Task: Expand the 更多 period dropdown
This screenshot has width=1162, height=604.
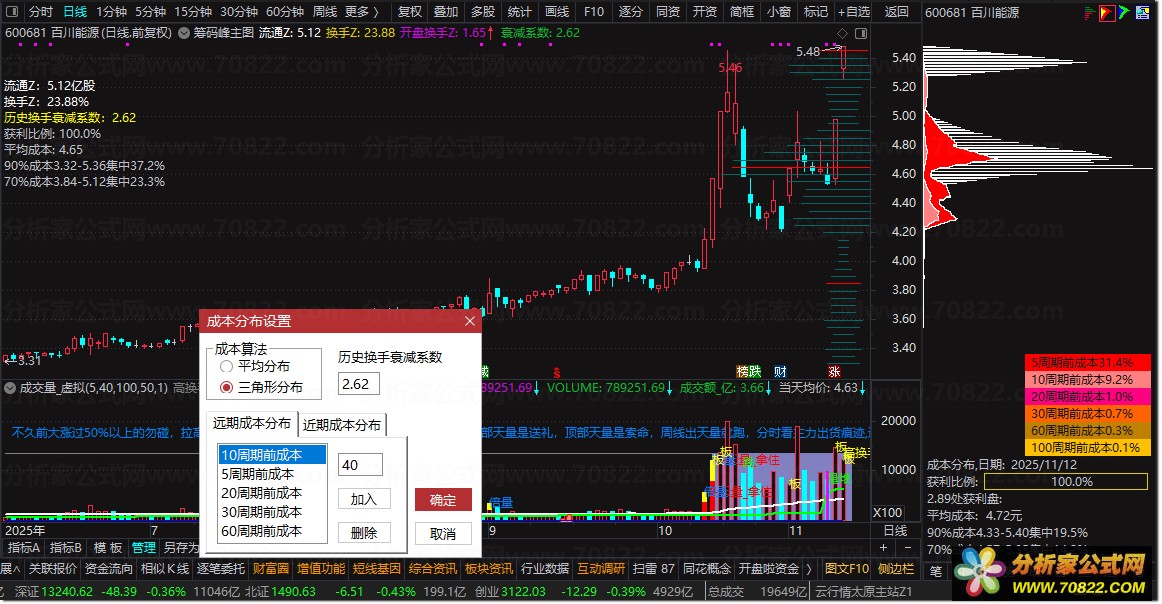Action: [362, 12]
